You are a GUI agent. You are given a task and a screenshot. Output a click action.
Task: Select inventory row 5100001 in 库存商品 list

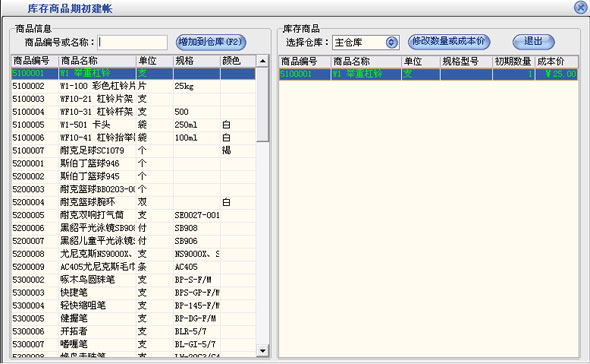428,74
